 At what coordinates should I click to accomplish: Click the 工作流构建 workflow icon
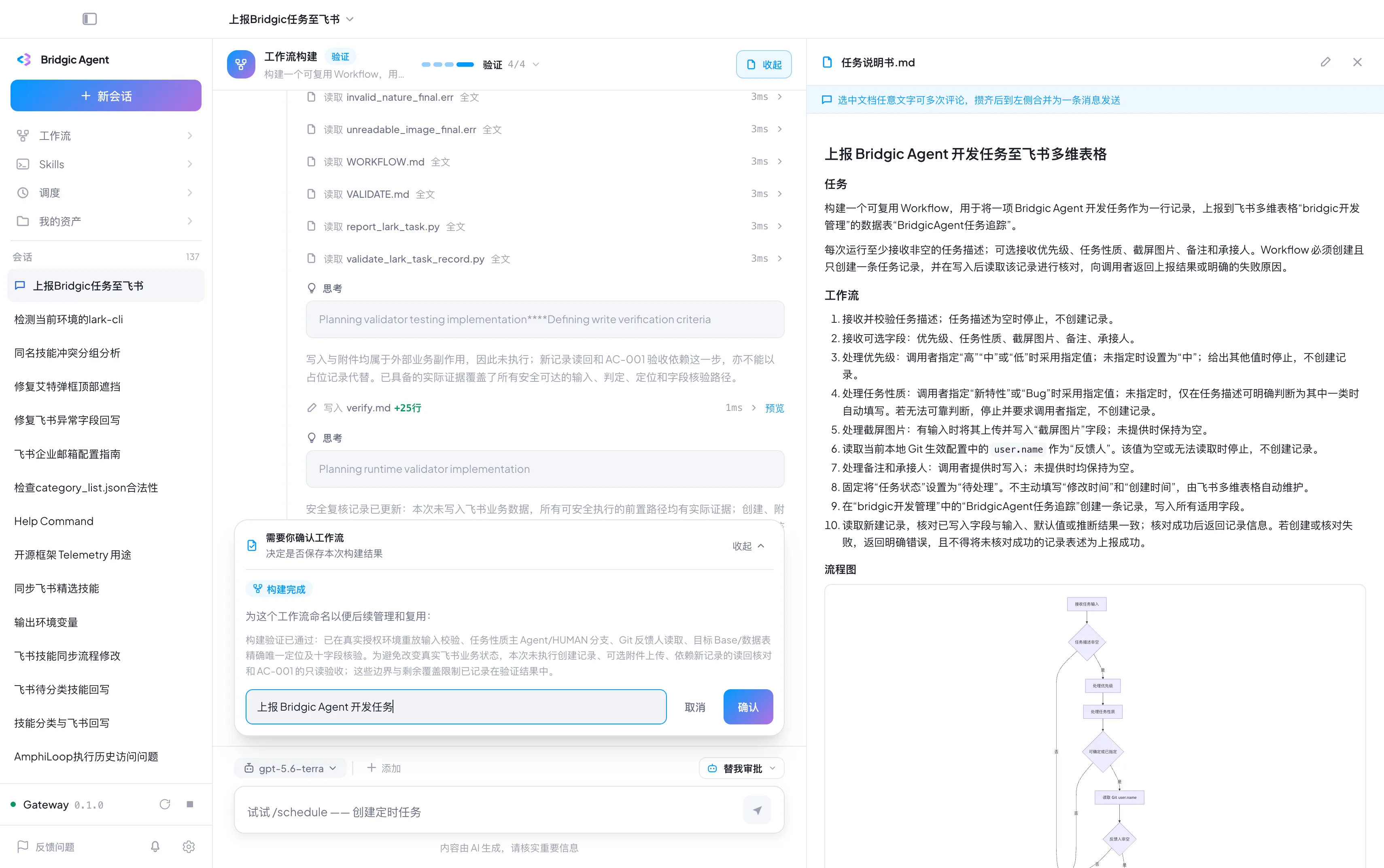coord(241,64)
